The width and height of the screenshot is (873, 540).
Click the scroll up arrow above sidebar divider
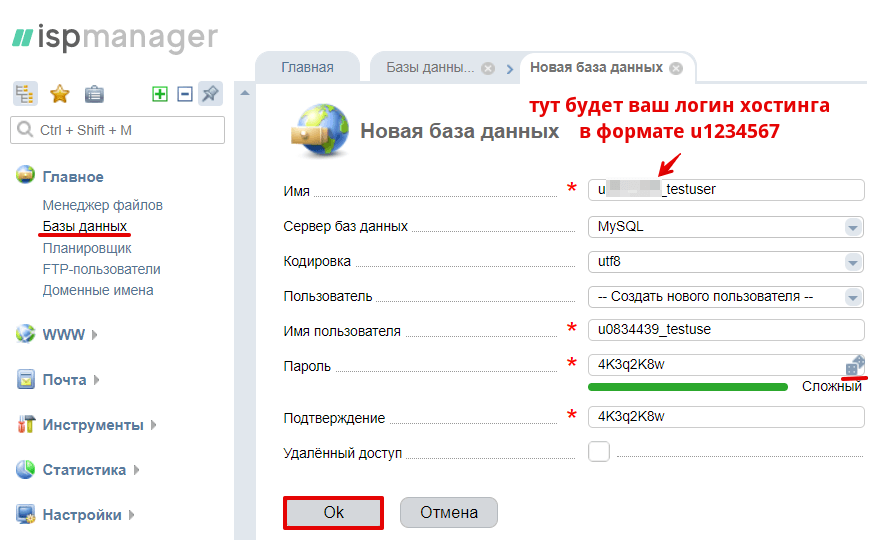point(244,93)
